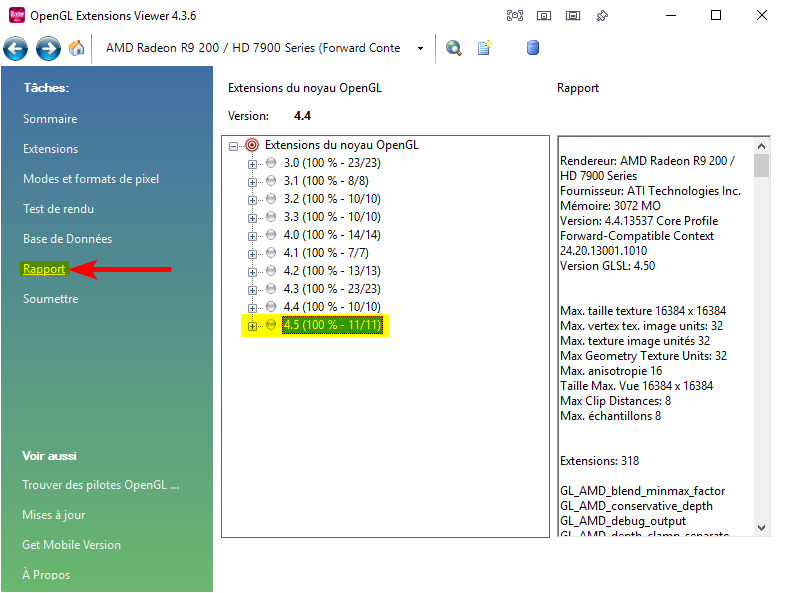Expand the 3.0 (100 % - 23/23) node
The height and width of the screenshot is (593, 786).
click(252, 163)
